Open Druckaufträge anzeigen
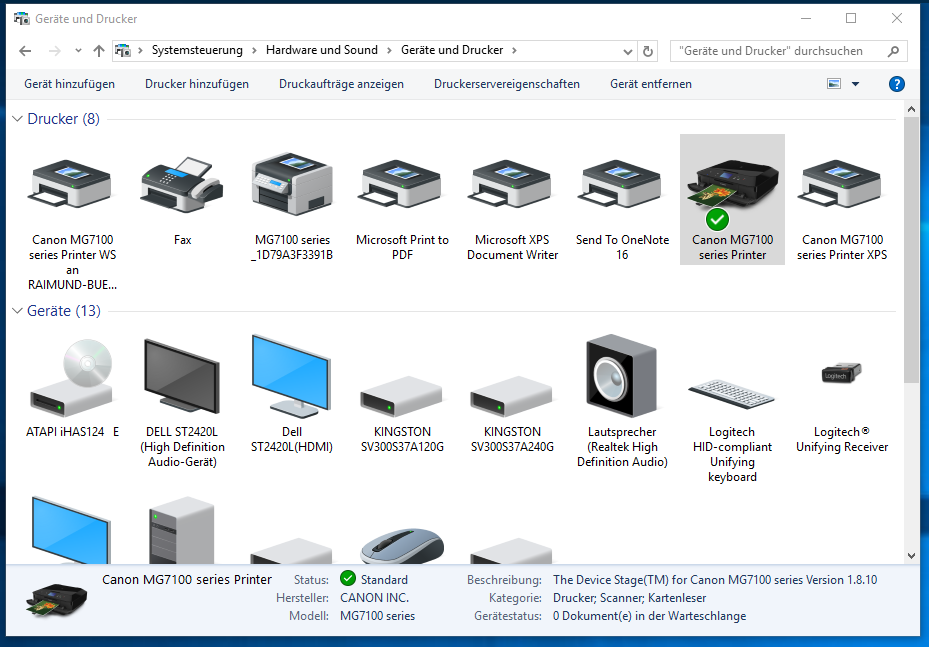The height and width of the screenshot is (647, 929). [341, 84]
